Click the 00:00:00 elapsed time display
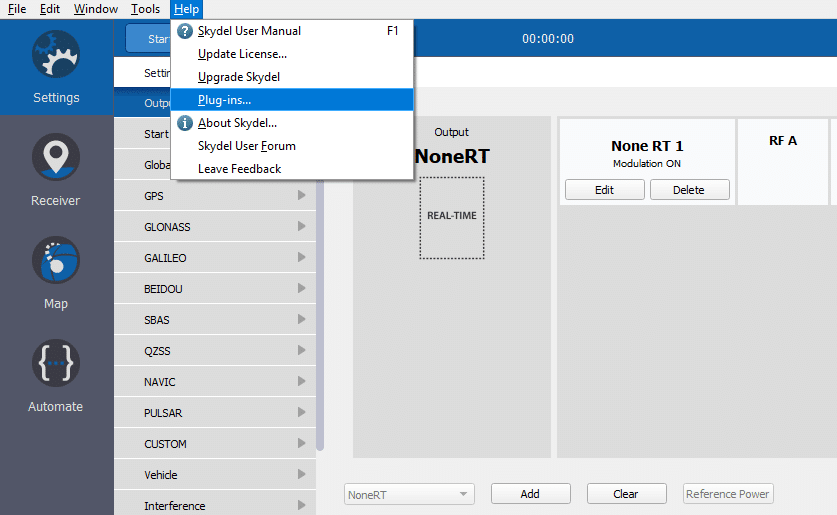The height and width of the screenshot is (515, 837). point(548,38)
